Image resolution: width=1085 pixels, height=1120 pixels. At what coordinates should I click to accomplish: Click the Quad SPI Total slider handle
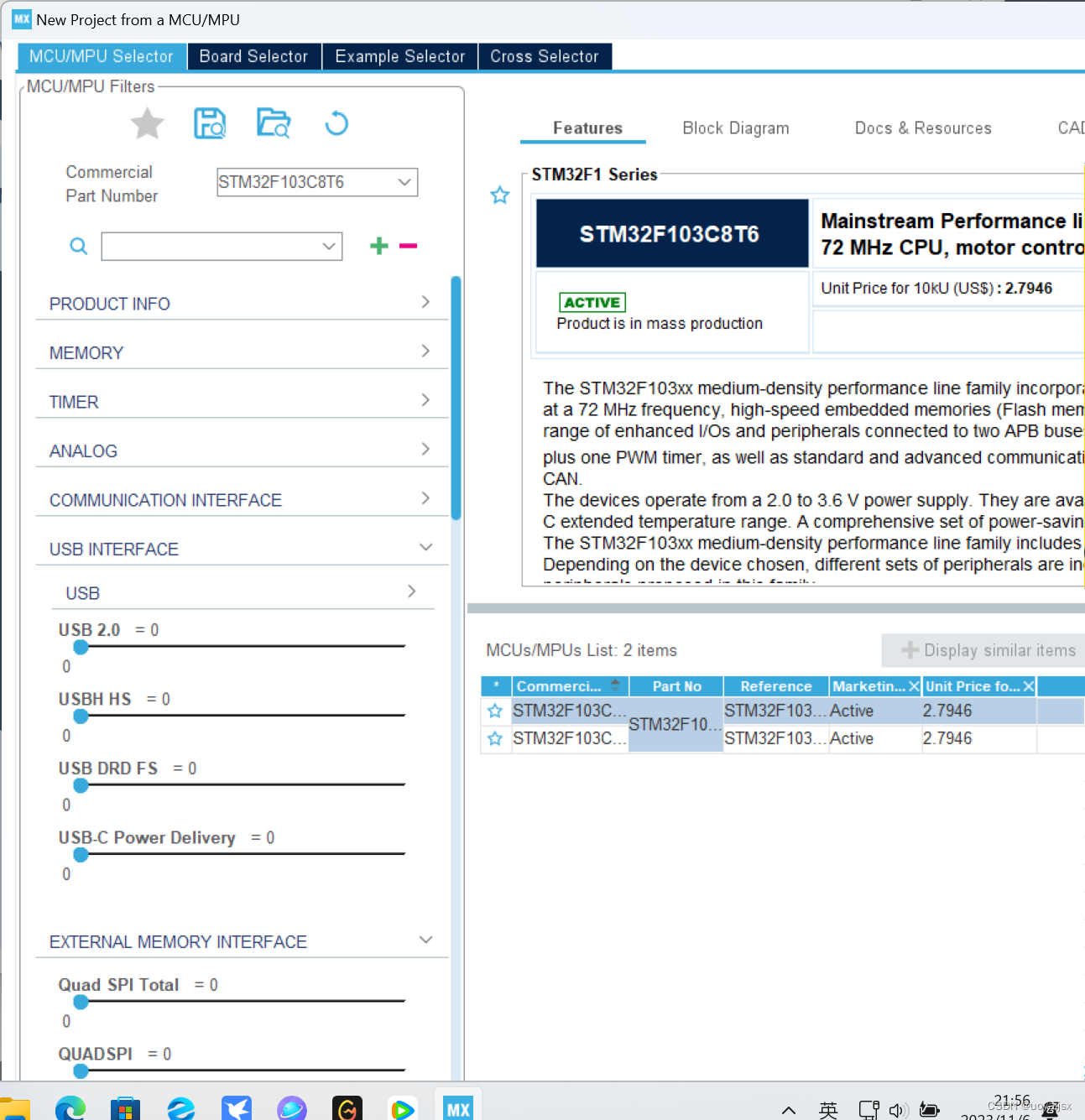[81, 1002]
